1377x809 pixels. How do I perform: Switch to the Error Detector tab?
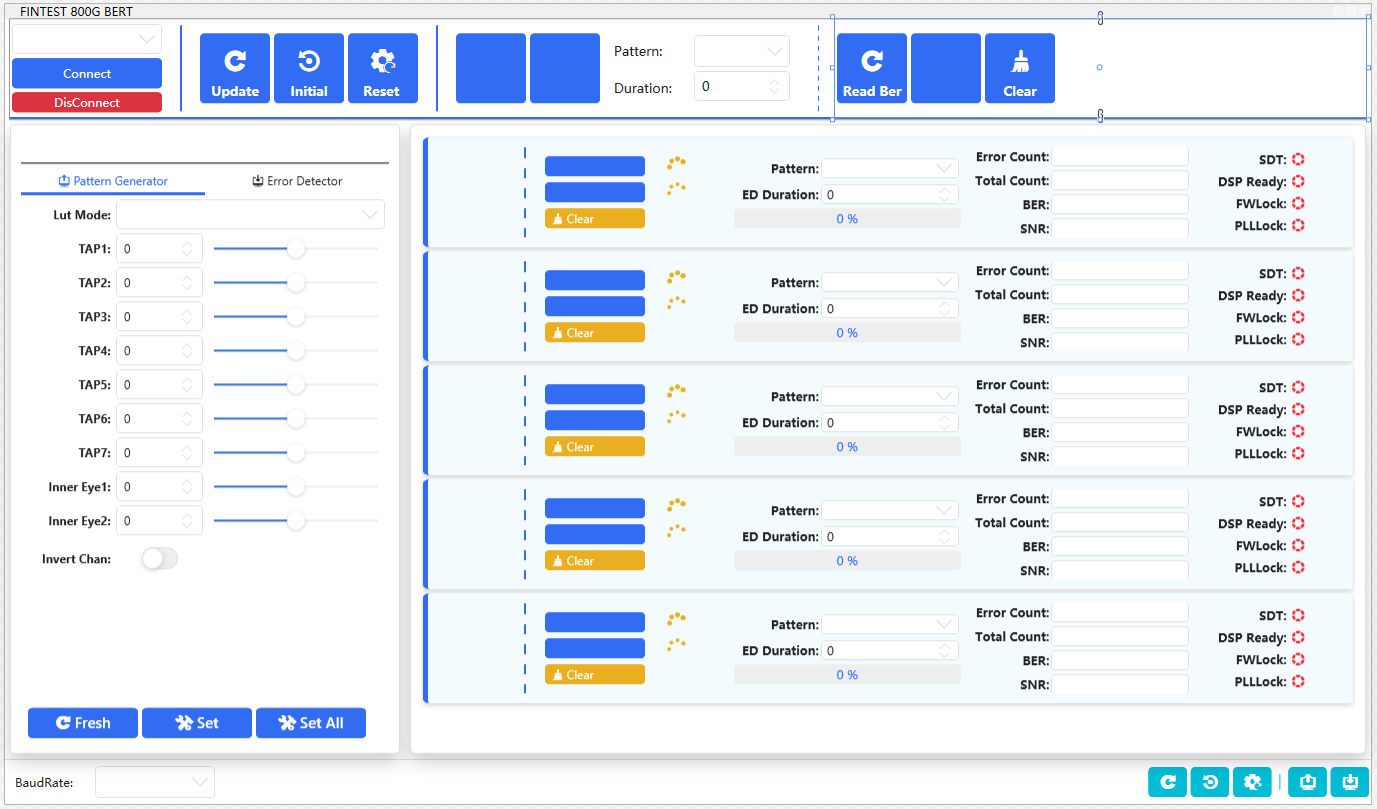tap(296, 182)
